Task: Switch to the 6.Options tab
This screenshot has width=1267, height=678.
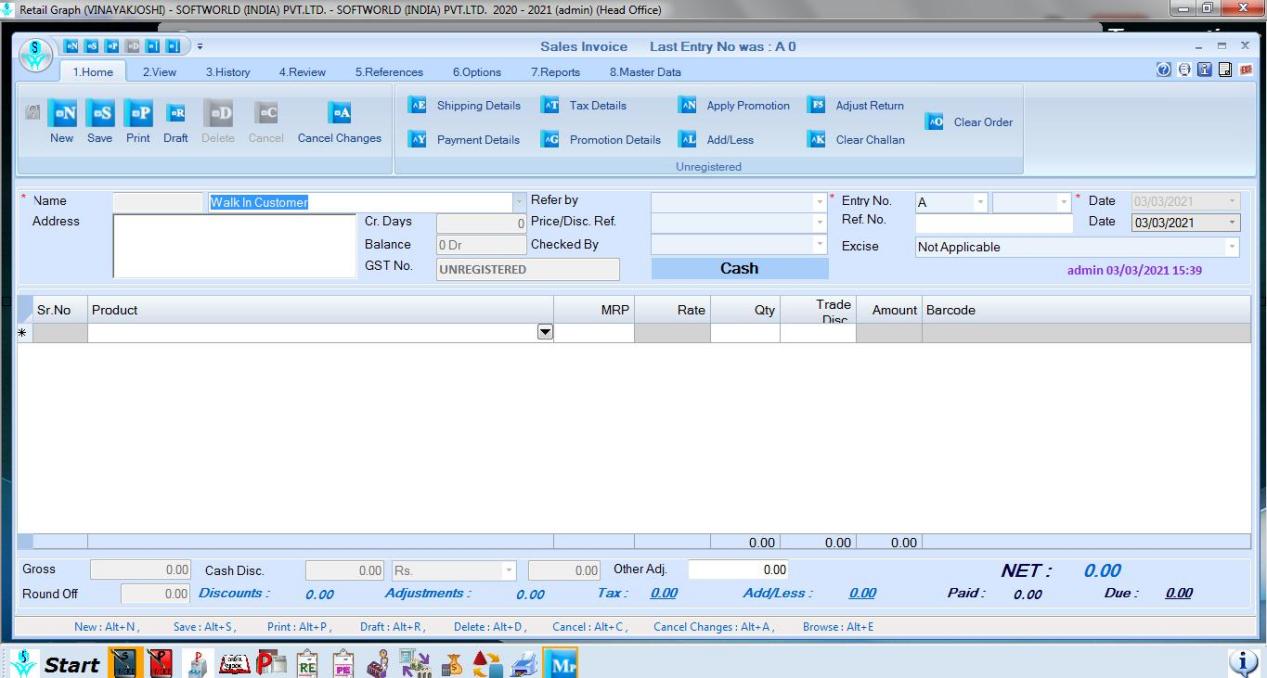Action: pos(477,72)
